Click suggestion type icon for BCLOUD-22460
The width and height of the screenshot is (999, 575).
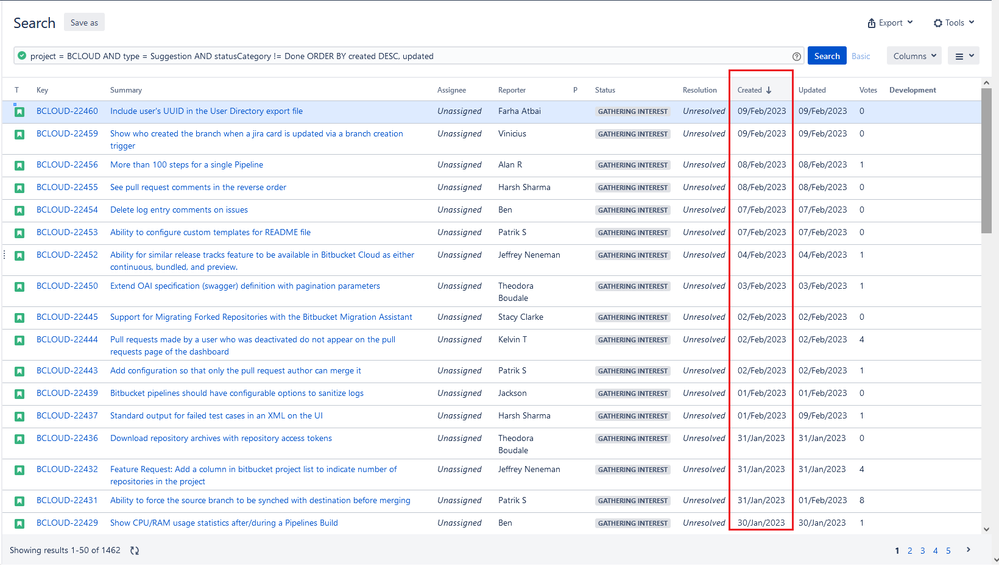(x=19, y=111)
